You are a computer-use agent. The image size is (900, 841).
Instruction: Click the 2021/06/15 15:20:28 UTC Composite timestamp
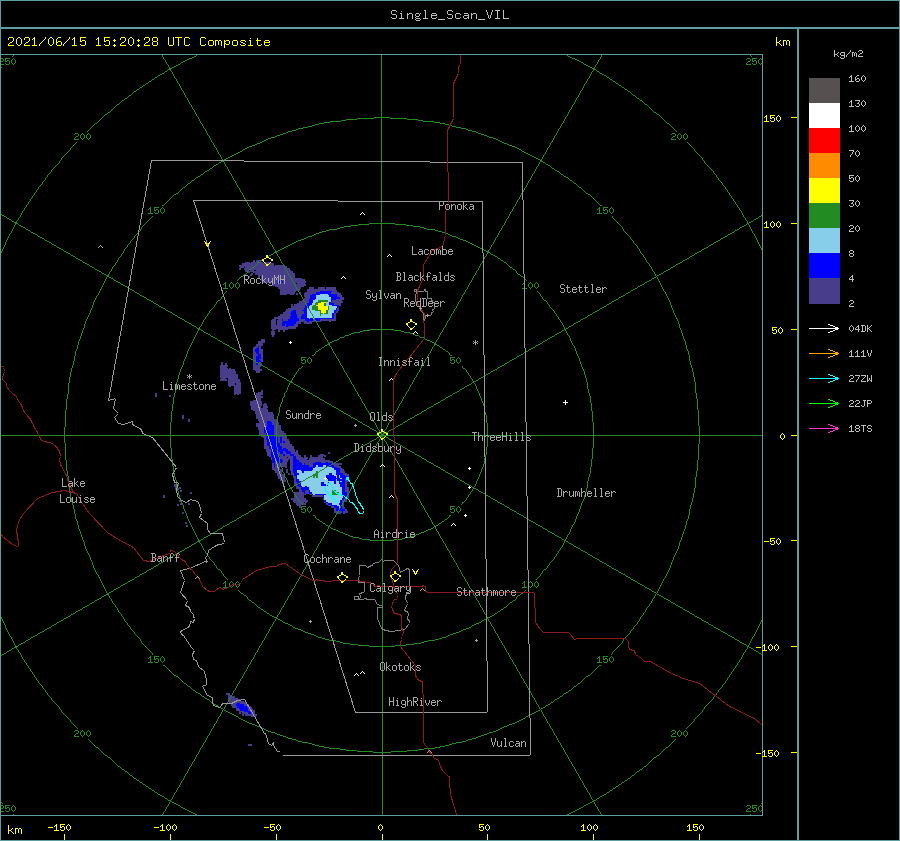(x=138, y=42)
